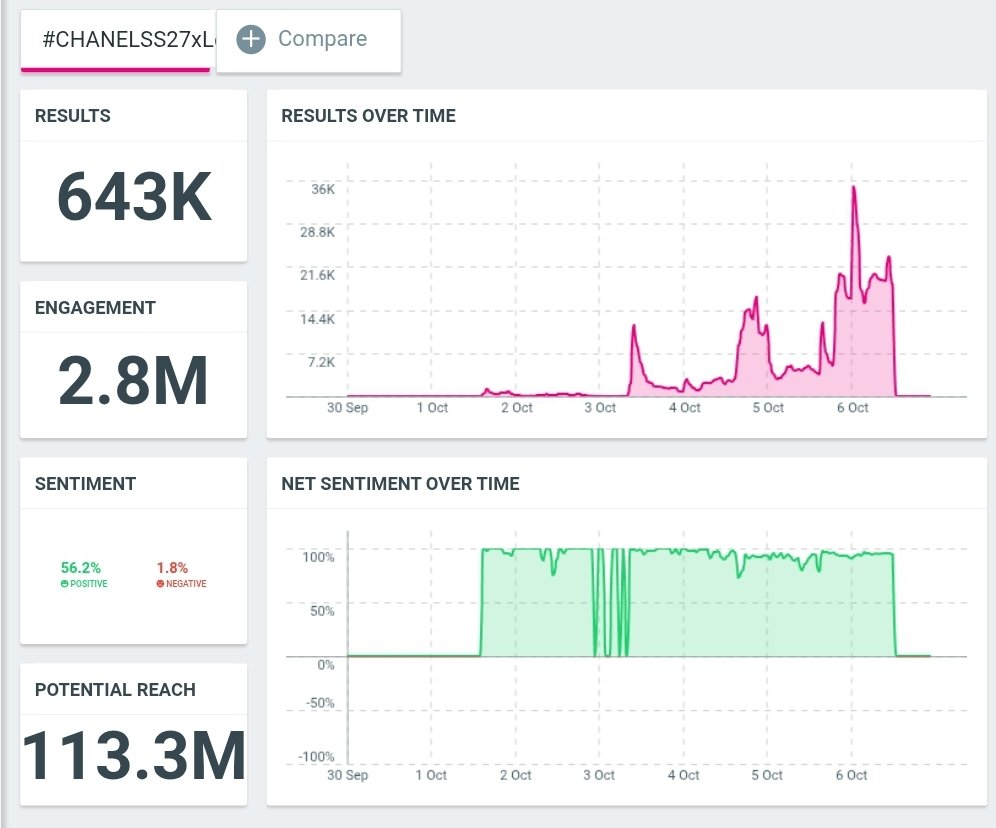Click the 21.6K axis label
996x828 pixels.
pos(317,275)
